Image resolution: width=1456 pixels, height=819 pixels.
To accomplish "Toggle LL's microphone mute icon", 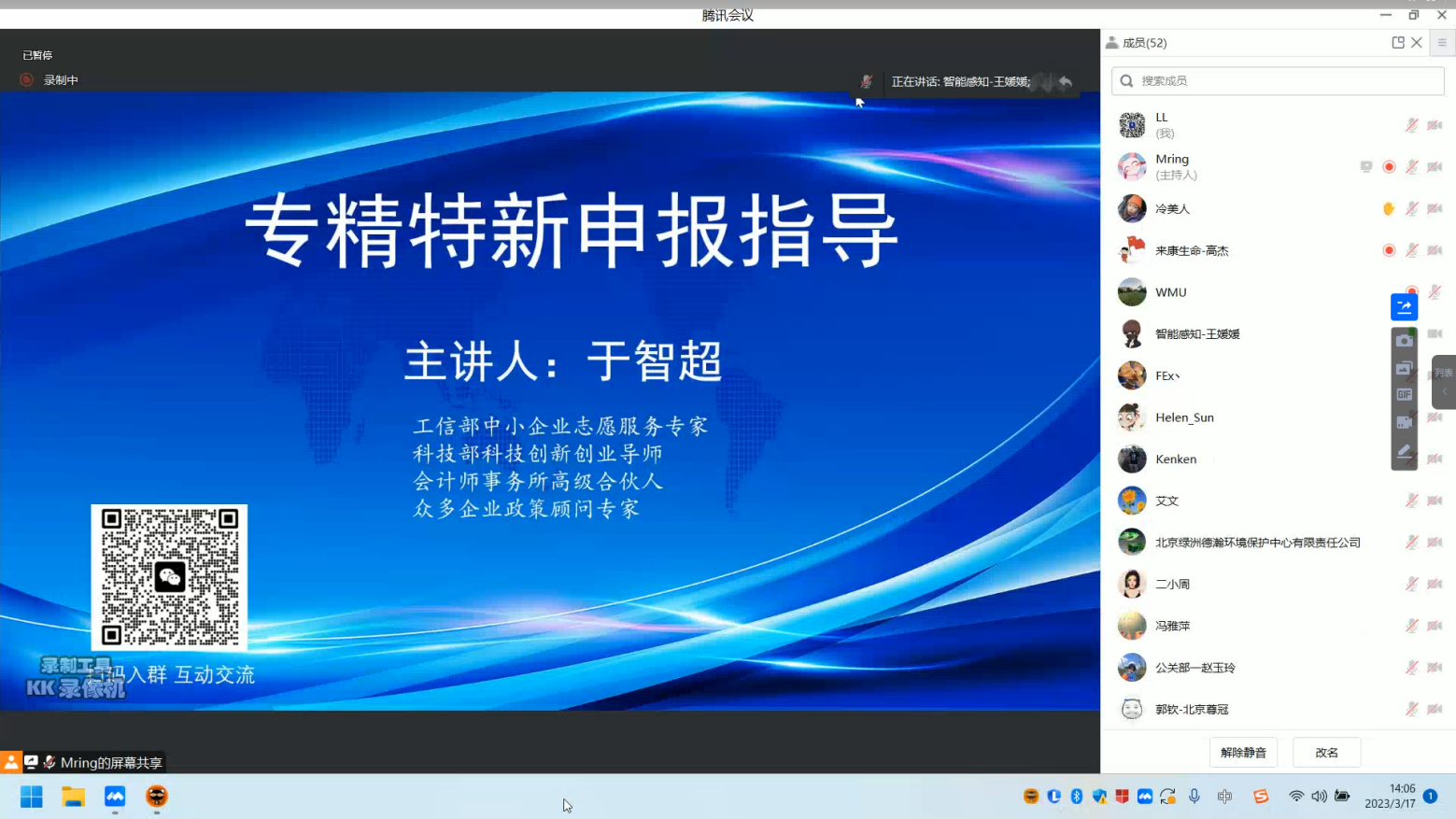I will [x=1412, y=125].
